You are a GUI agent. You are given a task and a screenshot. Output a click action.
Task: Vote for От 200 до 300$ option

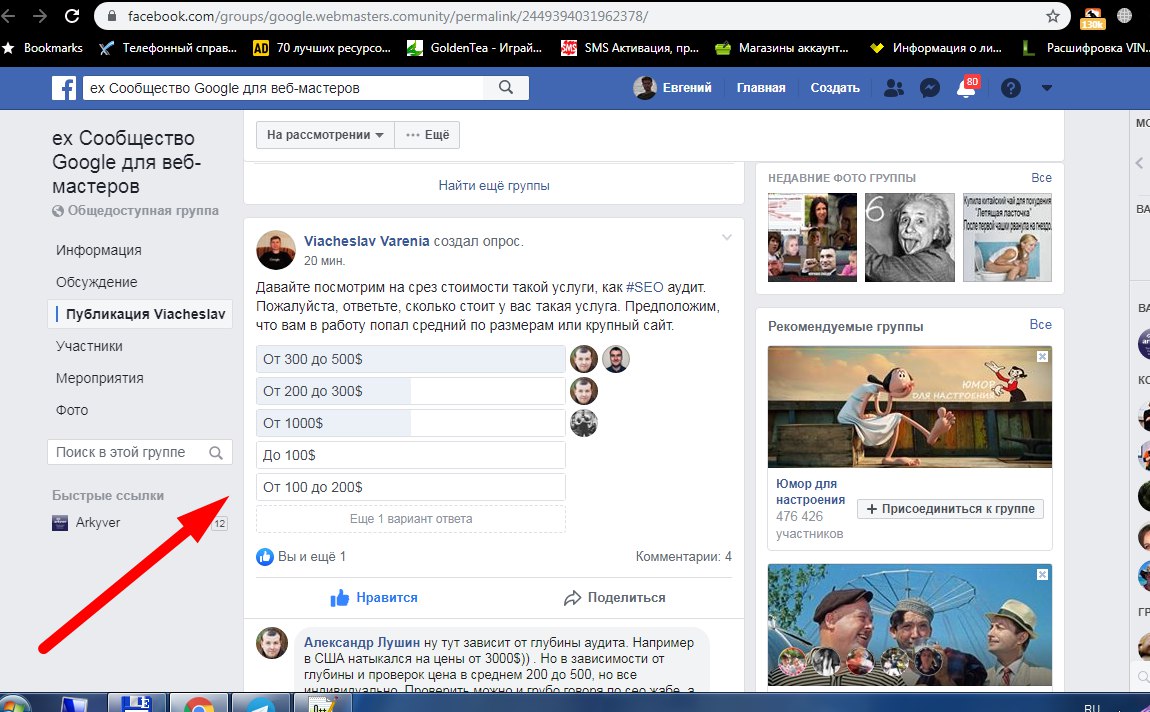411,391
